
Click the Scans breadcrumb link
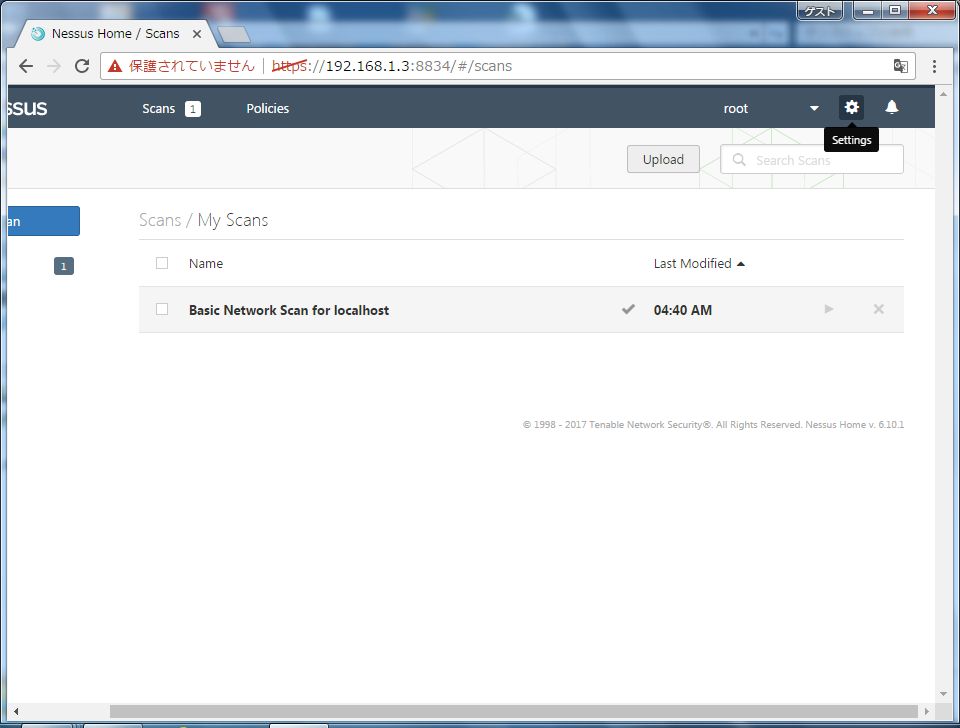point(160,220)
